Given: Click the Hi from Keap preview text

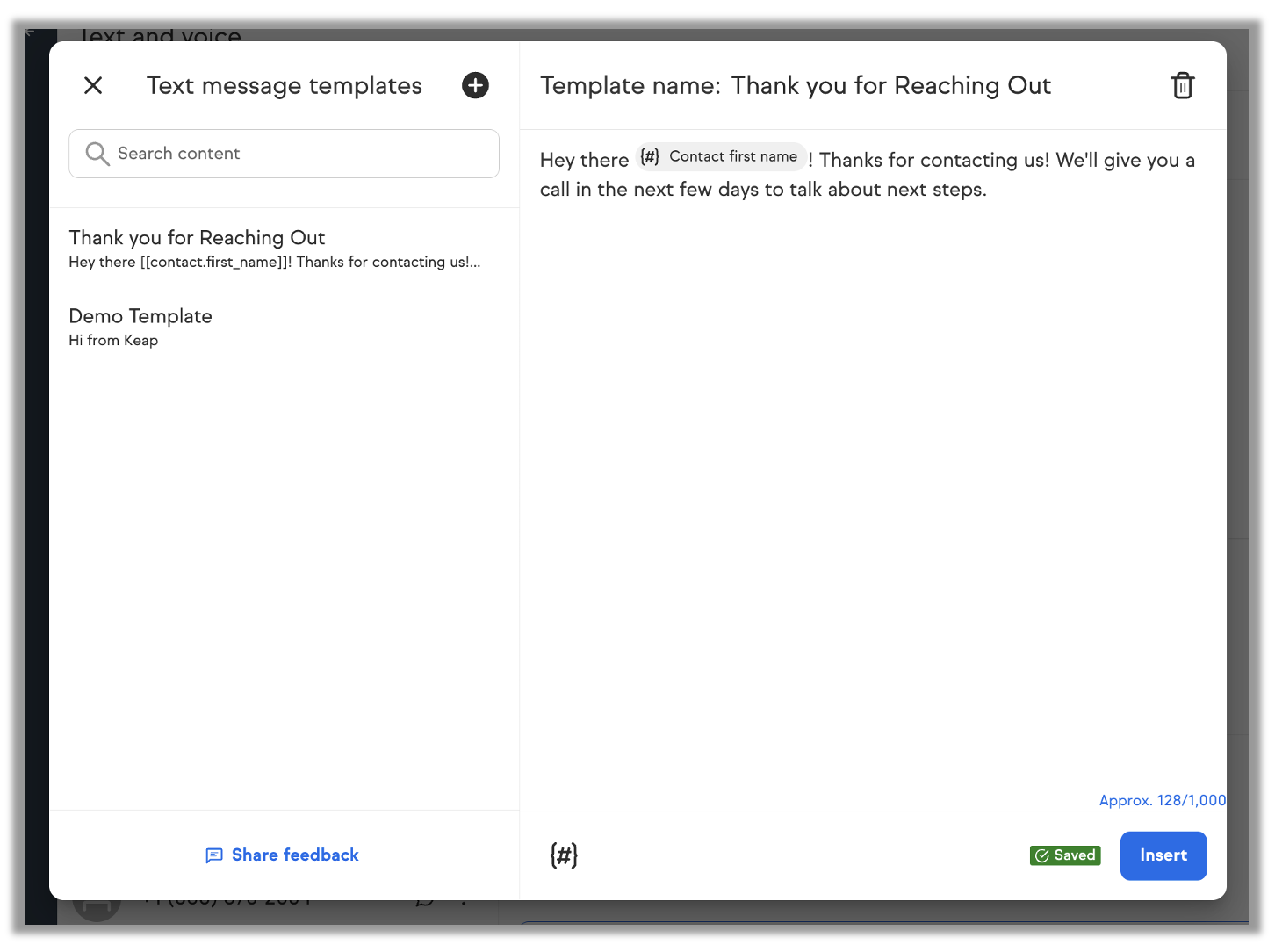Looking at the screenshot, I should [x=113, y=341].
